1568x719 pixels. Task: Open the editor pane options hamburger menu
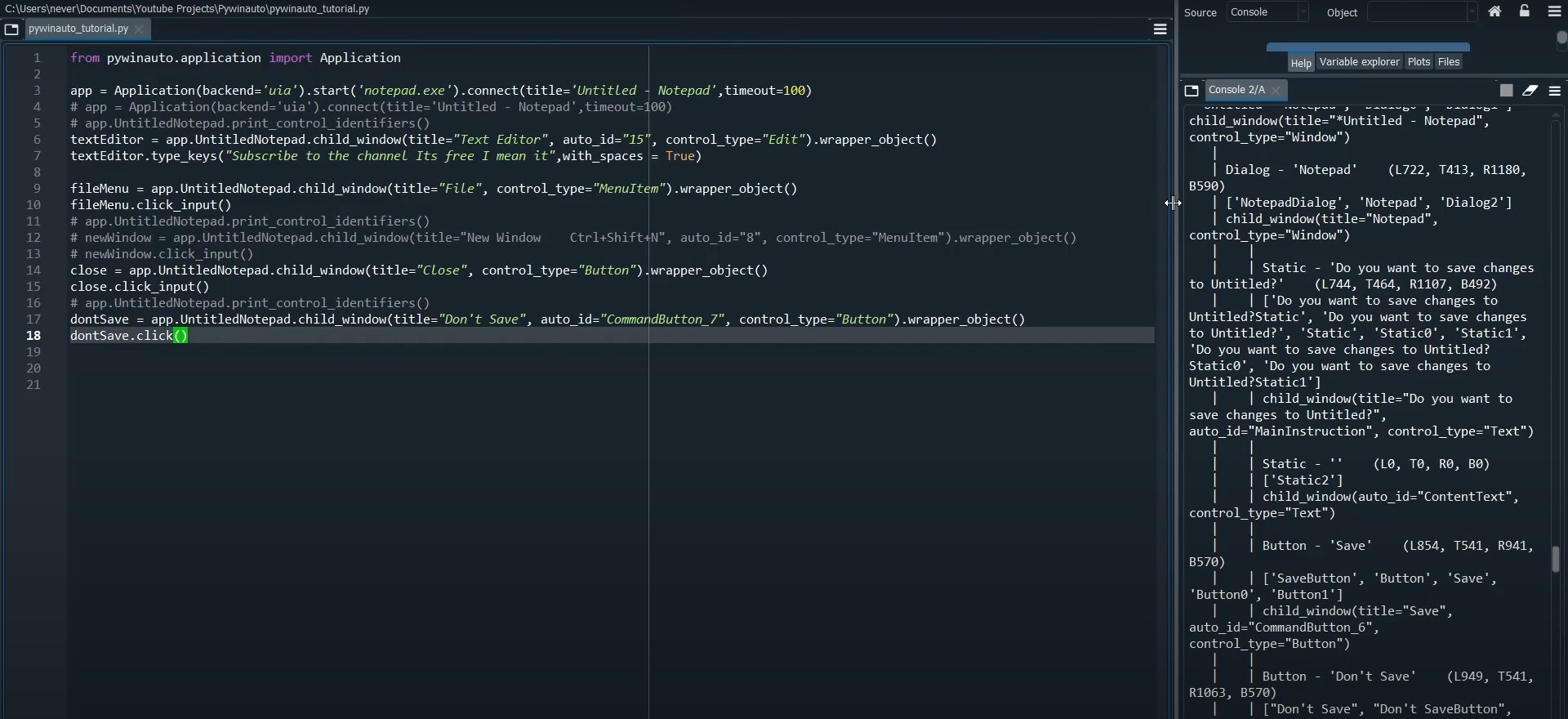pos(1160,29)
